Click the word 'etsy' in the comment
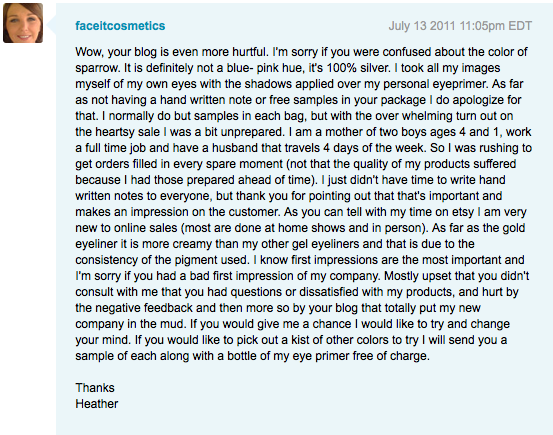 tap(462, 212)
